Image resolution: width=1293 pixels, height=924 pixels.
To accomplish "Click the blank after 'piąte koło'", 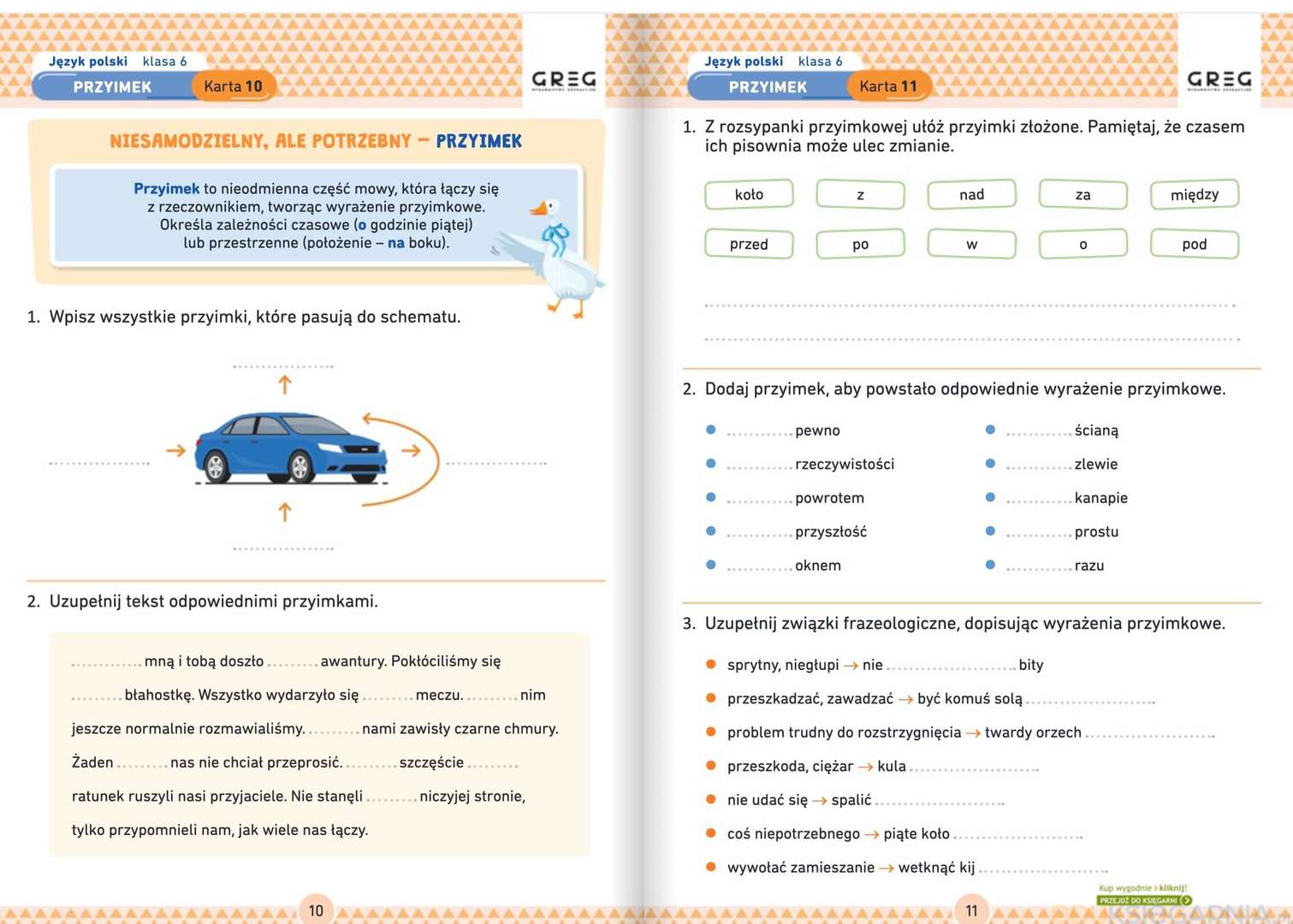I will pos(1018,836).
